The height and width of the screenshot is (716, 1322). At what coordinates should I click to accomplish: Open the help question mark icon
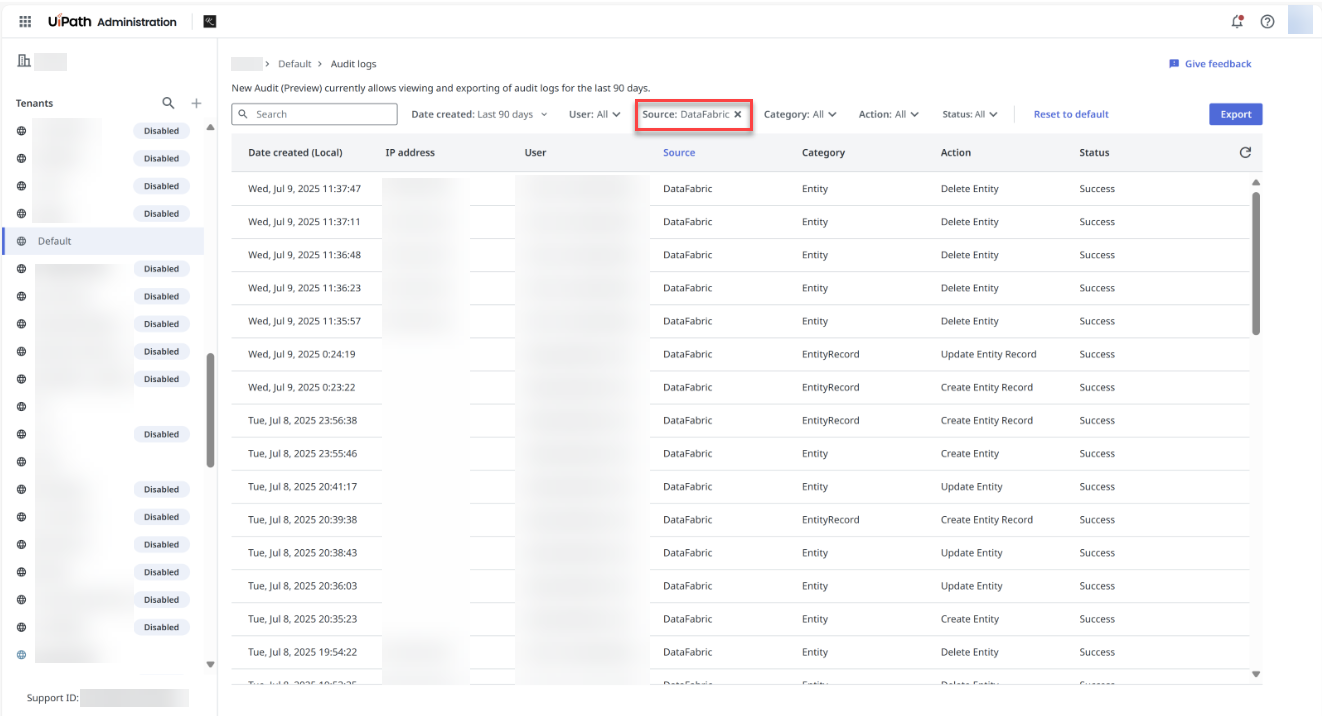(x=1267, y=21)
